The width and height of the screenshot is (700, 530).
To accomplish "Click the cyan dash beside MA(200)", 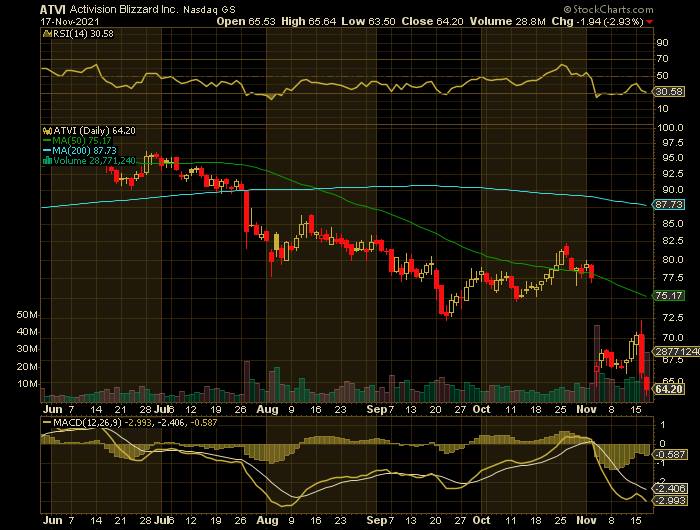I will [47, 151].
